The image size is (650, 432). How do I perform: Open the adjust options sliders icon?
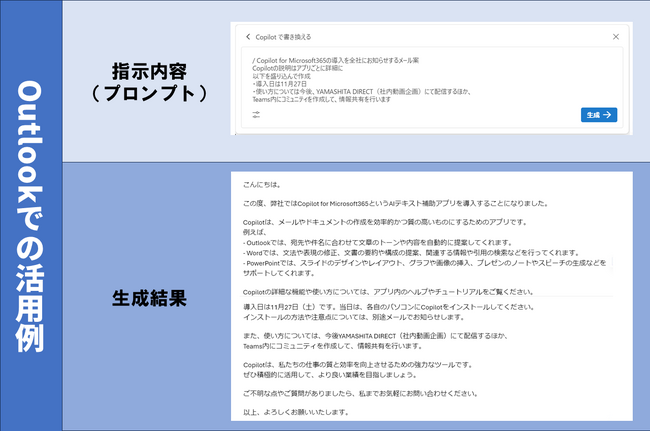256,115
